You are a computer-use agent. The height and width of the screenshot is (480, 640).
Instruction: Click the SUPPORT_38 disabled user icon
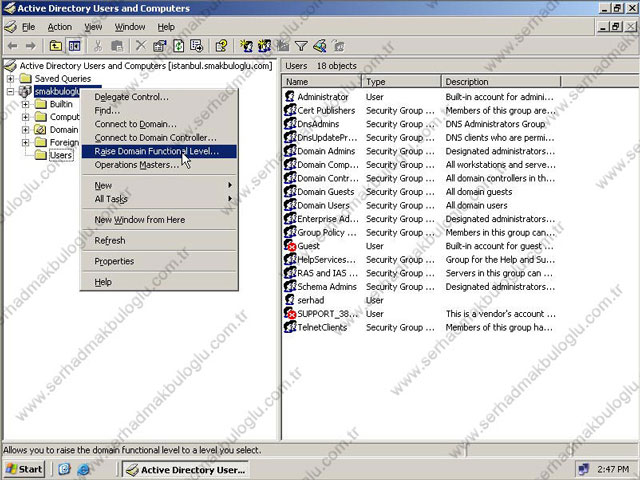point(290,313)
